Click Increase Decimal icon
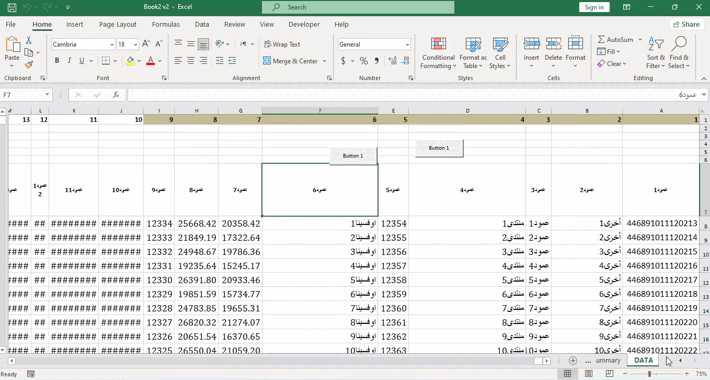Screen dimensions: 710x380 tap(393, 61)
